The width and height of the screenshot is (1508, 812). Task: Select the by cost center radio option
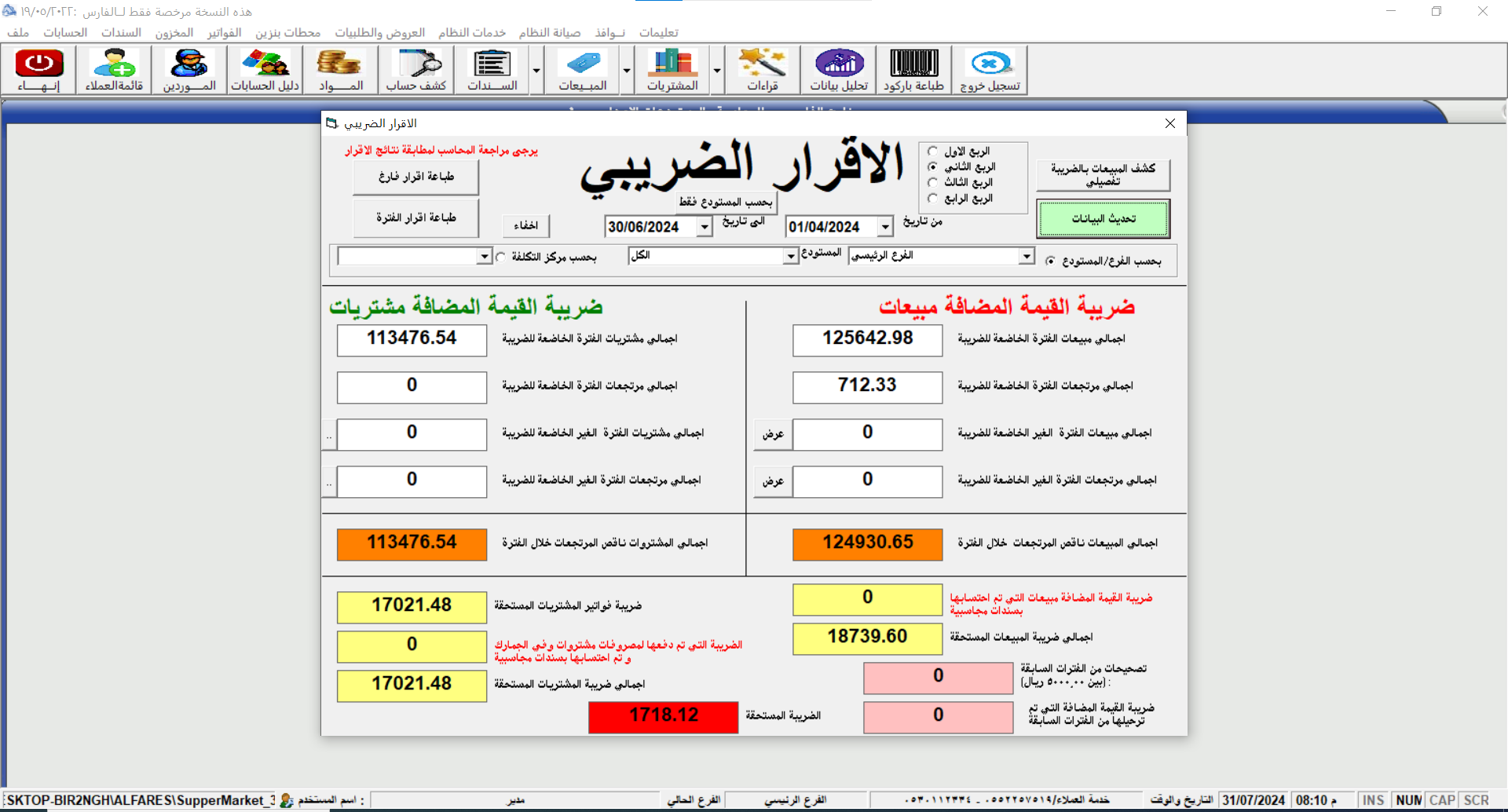(501, 258)
